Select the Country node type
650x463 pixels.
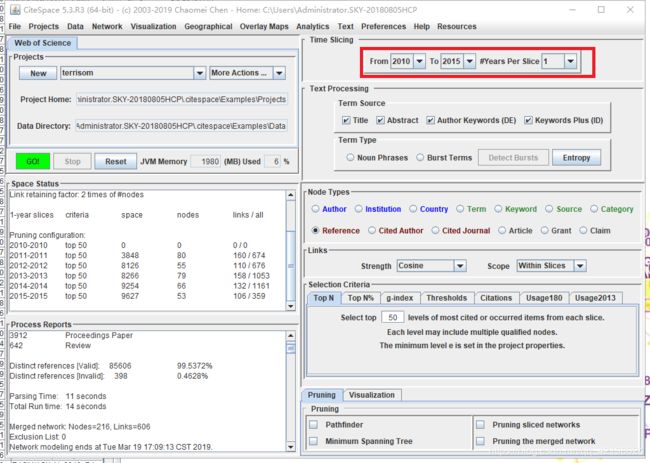click(x=413, y=209)
